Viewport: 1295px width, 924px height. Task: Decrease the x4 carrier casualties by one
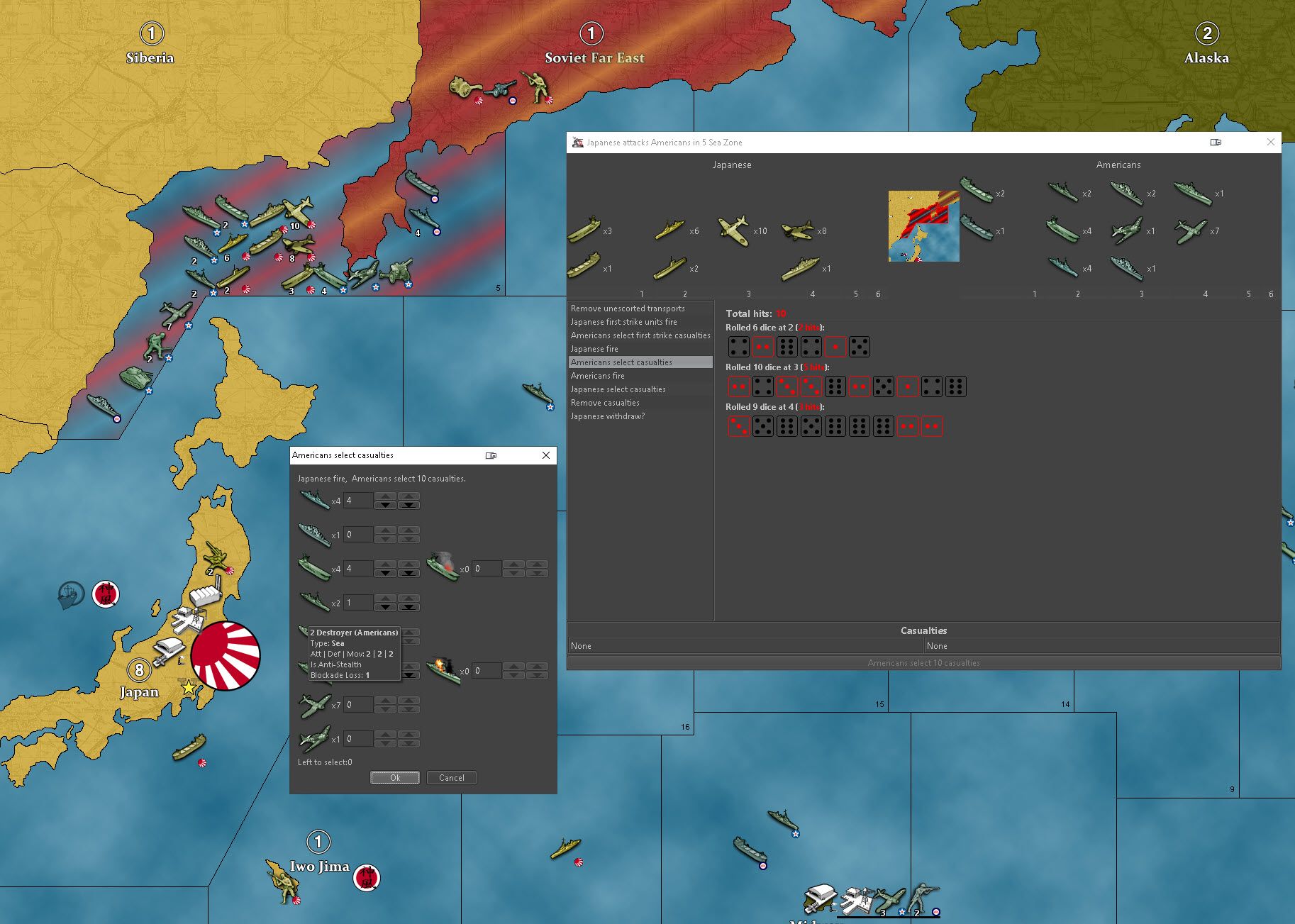pyautogui.click(x=385, y=573)
